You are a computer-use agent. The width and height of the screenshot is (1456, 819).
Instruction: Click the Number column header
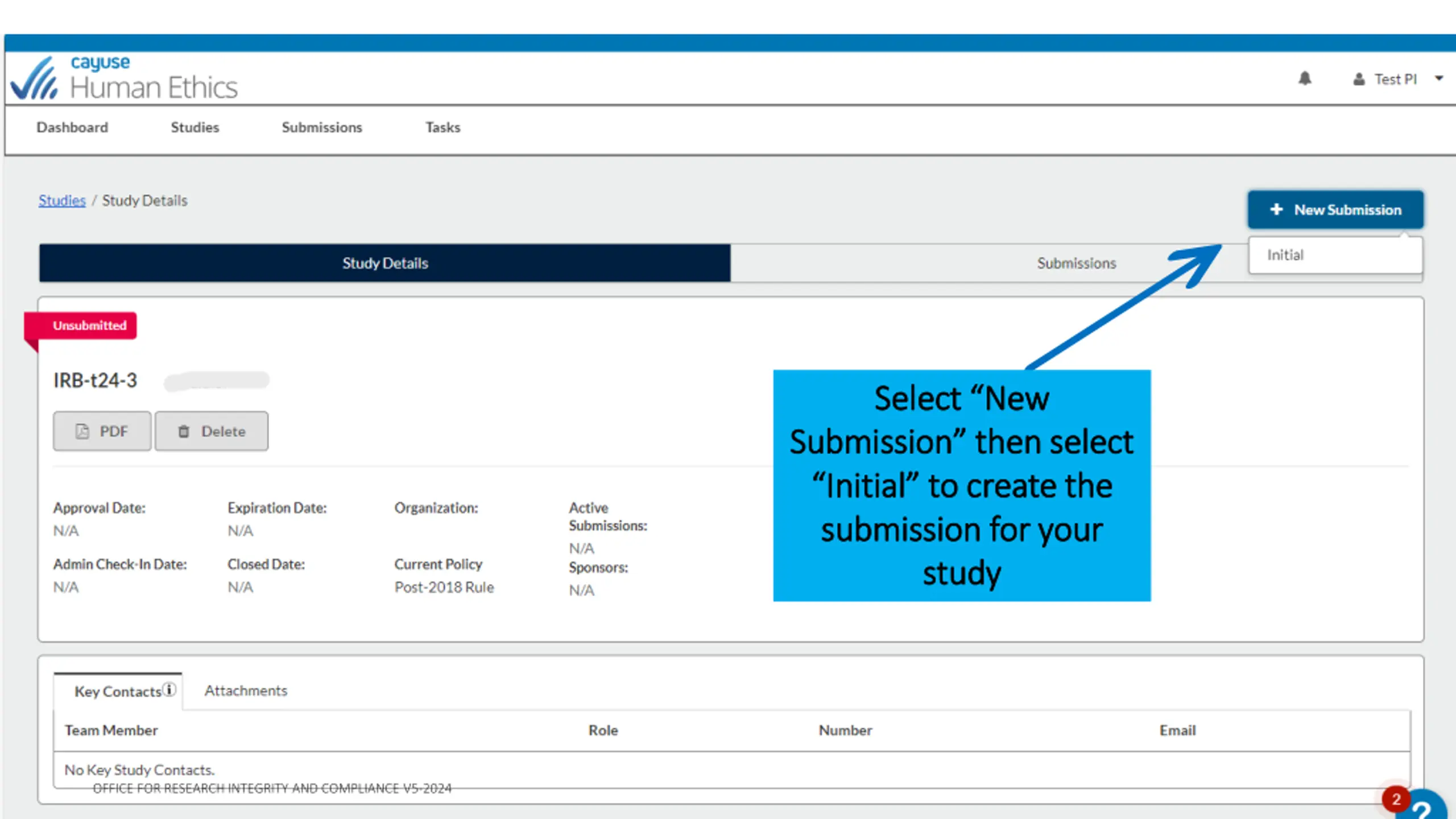pos(845,731)
